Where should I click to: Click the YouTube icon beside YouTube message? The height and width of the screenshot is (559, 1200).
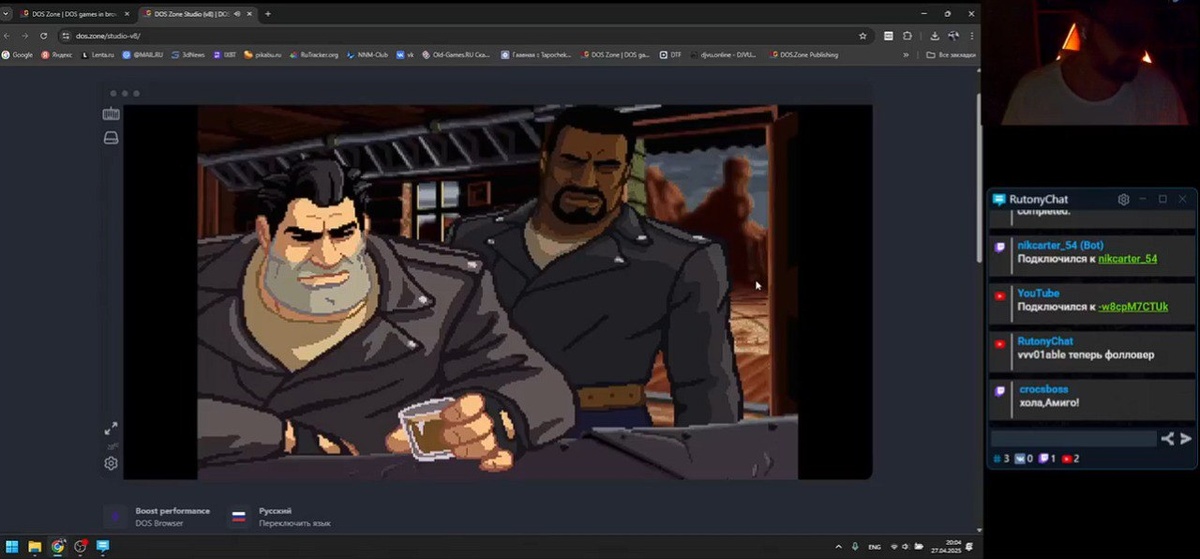(1000, 296)
